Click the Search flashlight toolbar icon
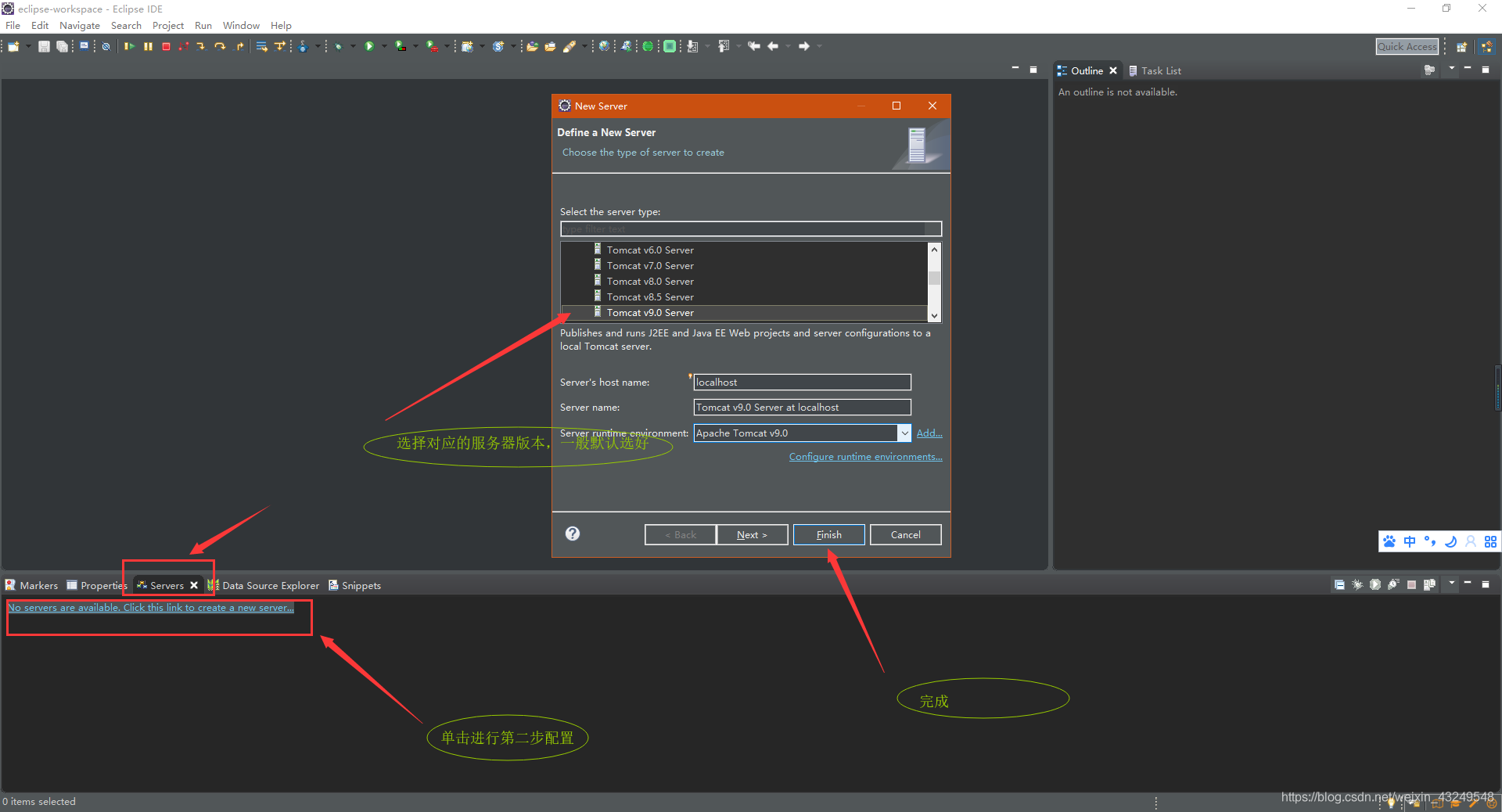The image size is (1502, 812). 570,46
